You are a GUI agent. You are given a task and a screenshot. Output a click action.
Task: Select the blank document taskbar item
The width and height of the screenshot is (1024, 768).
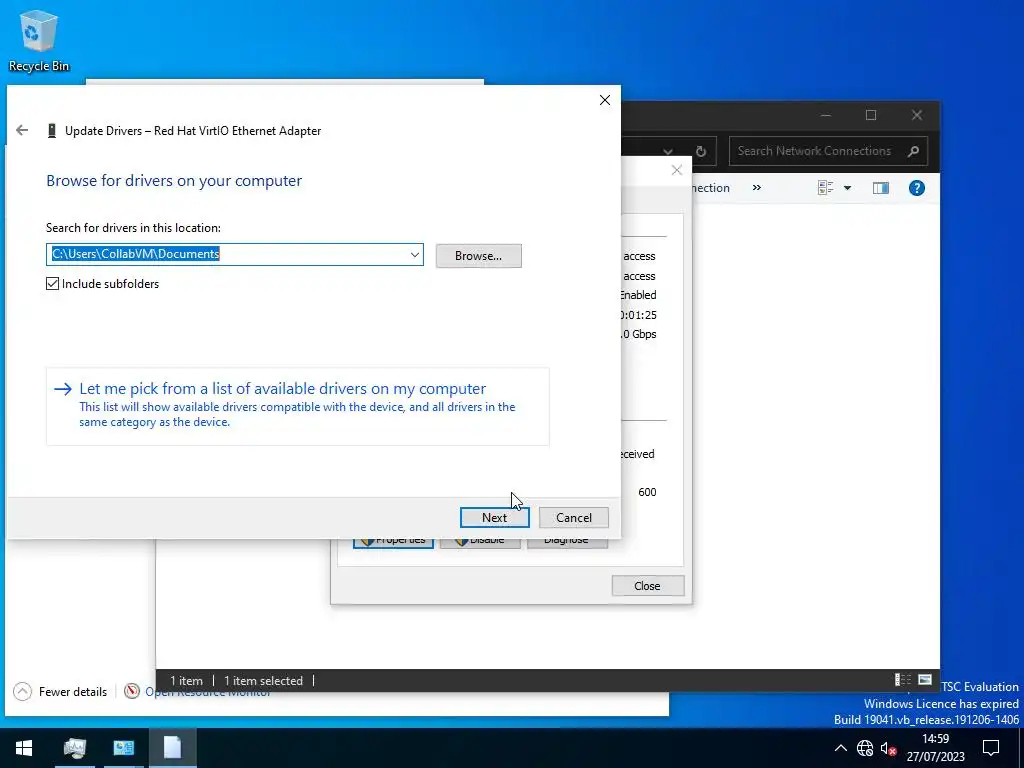172,748
